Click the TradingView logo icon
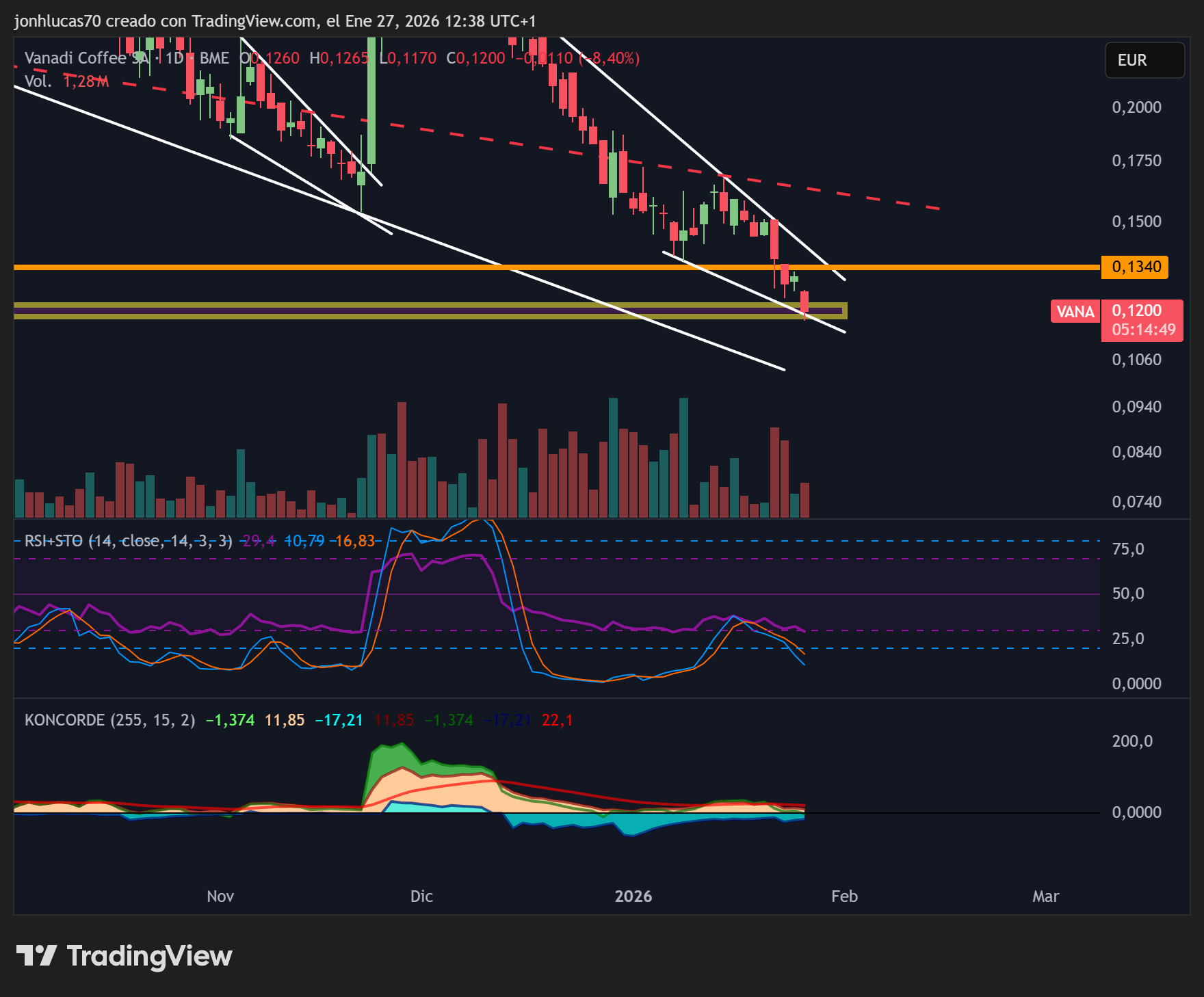Screen dimensions: 1204x997 tap(36, 955)
